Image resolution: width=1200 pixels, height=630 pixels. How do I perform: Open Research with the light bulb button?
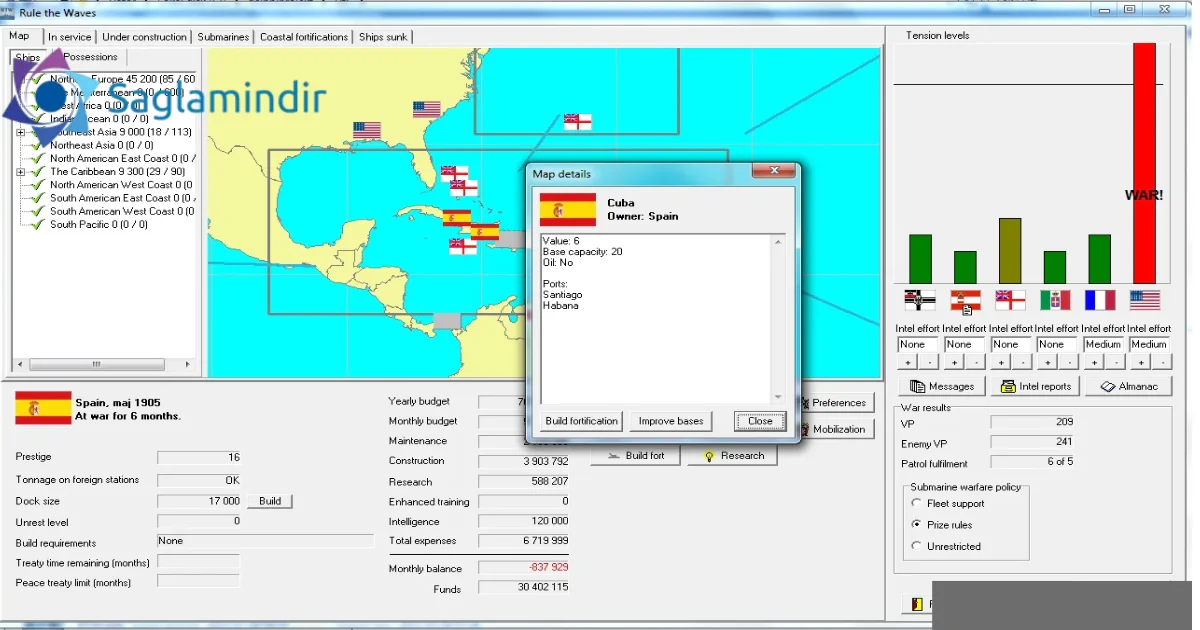[x=733, y=456]
